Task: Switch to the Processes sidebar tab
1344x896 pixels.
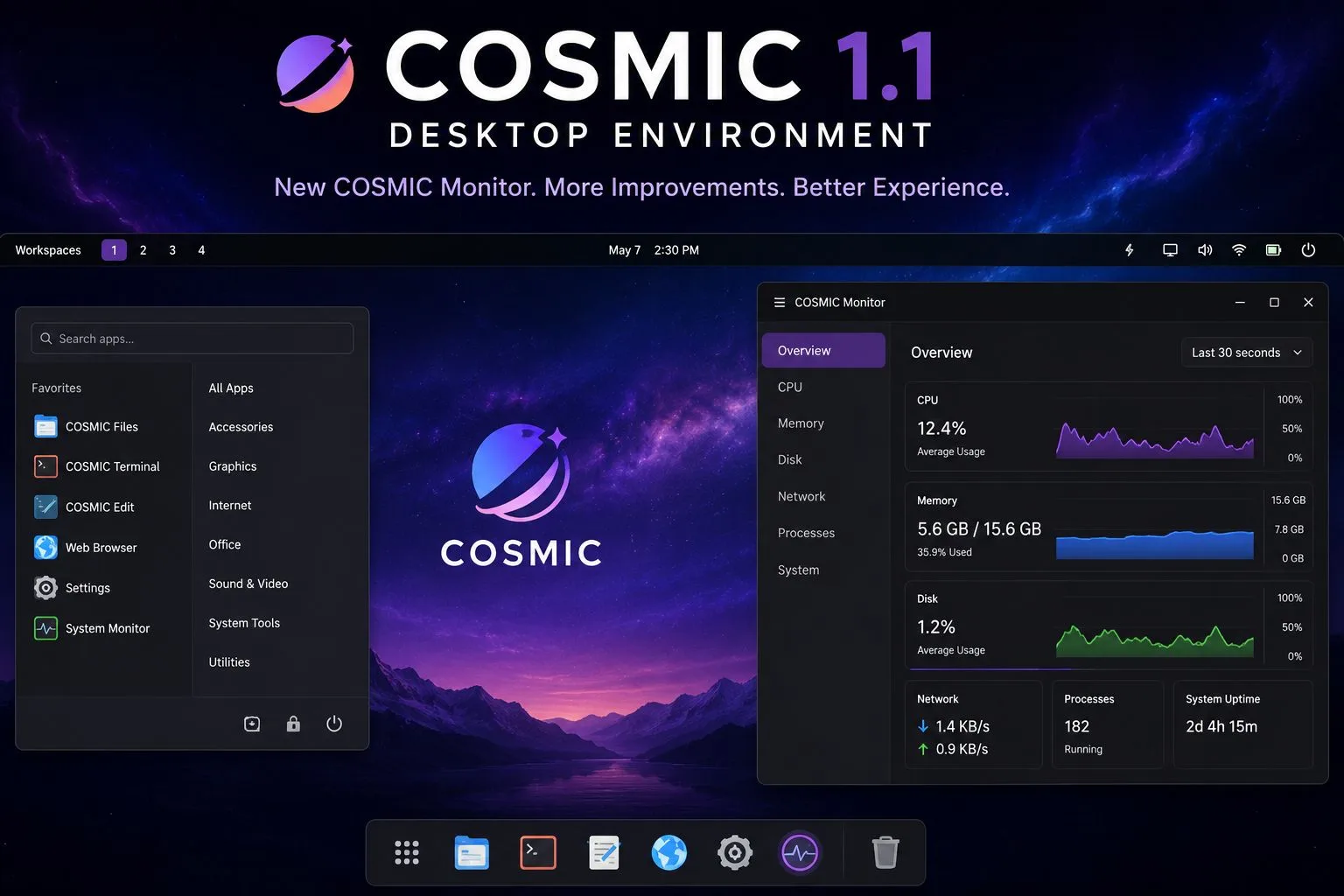Action: click(x=806, y=533)
